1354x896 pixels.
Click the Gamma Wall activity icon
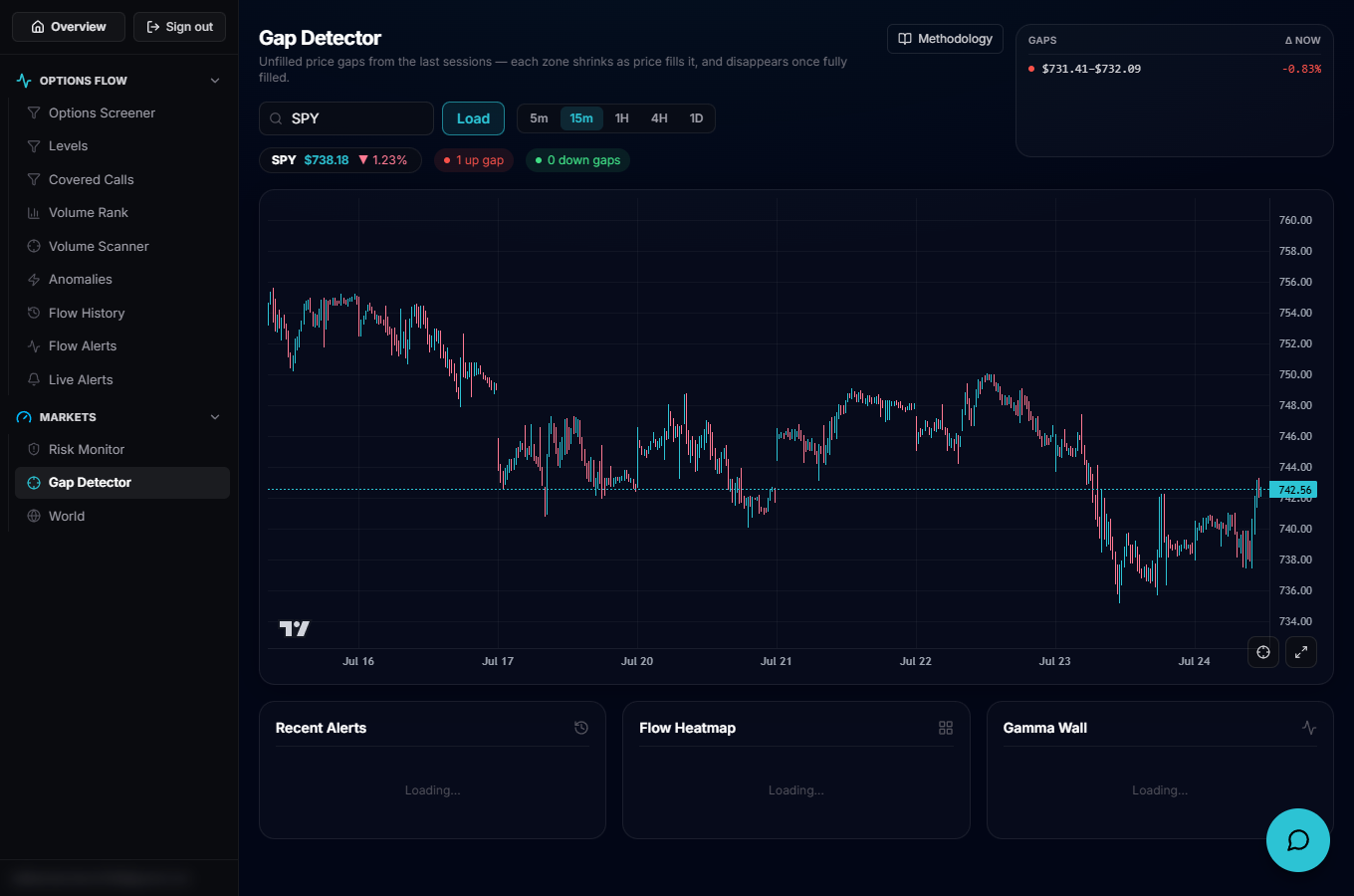pyautogui.click(x=1309, y=728)
